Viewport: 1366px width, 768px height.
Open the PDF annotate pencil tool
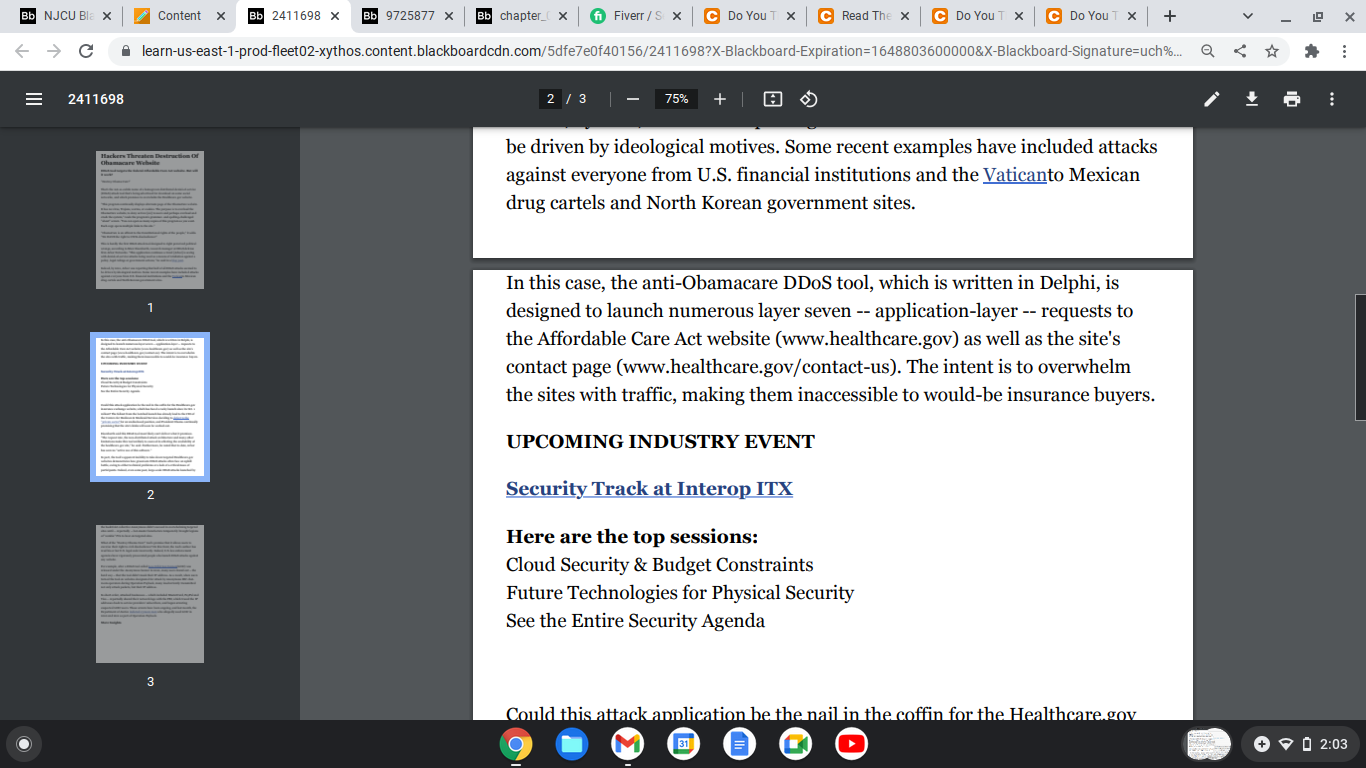tap(1212, 99)
